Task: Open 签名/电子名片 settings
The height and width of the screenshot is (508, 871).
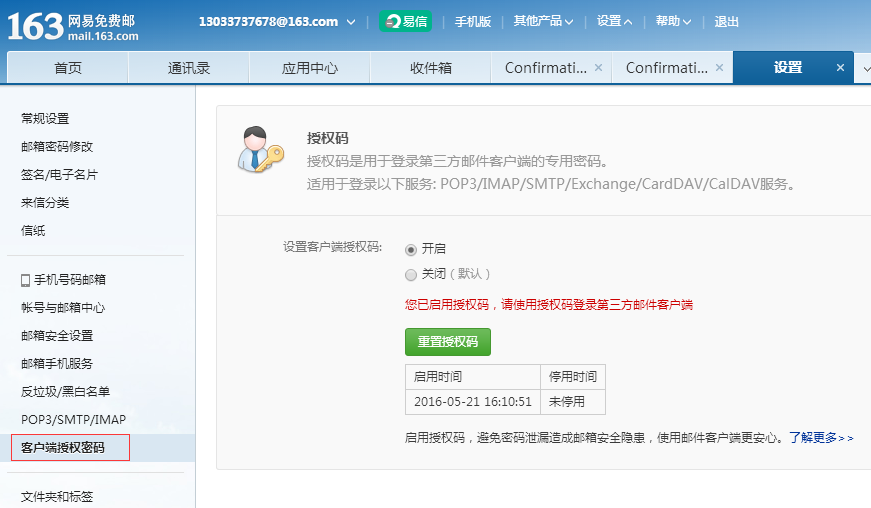Action: 59,174
